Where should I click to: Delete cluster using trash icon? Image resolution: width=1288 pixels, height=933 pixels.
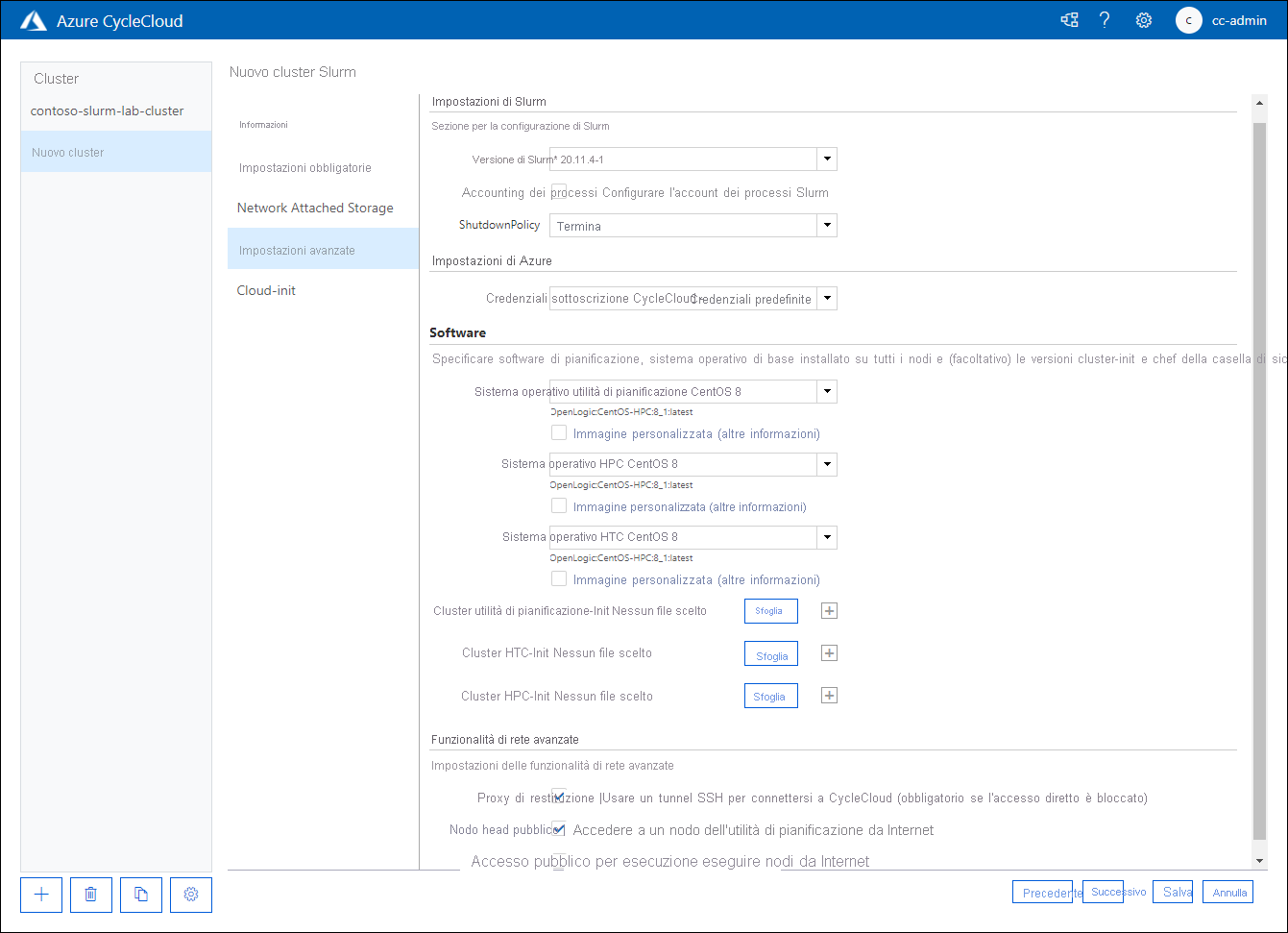[x=91, y=895]
